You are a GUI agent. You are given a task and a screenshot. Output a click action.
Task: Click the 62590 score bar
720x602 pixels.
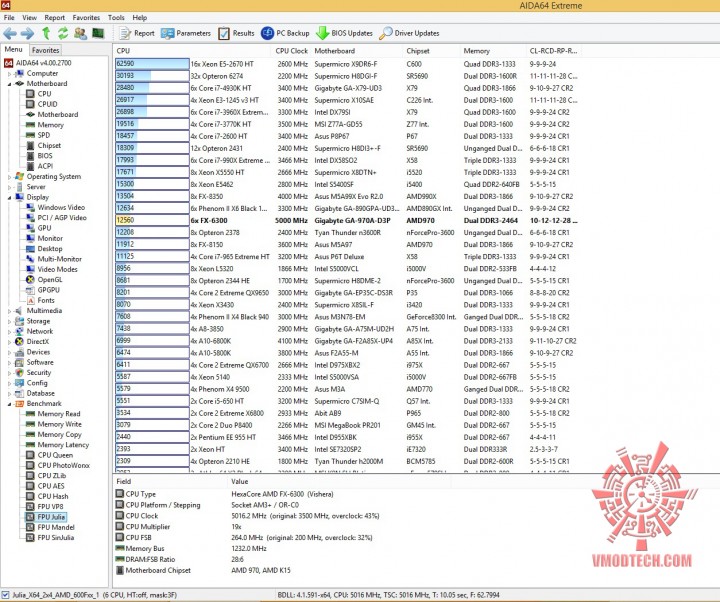tap(152, 64)
